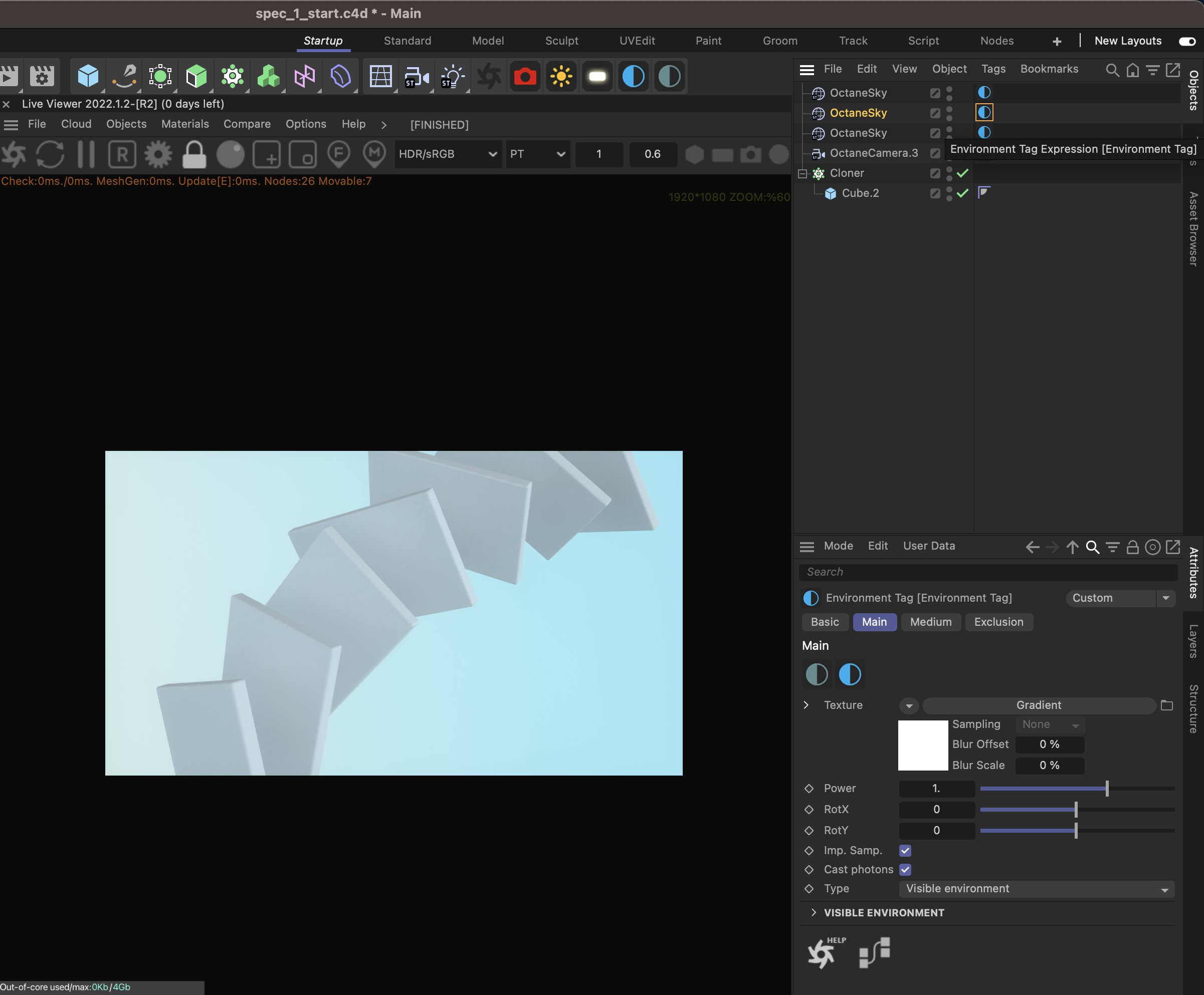Image resolution: width=1204 pixels, height=995 pixels.
Task: Pause the Live Viewer render
Action: coord(86,154)
